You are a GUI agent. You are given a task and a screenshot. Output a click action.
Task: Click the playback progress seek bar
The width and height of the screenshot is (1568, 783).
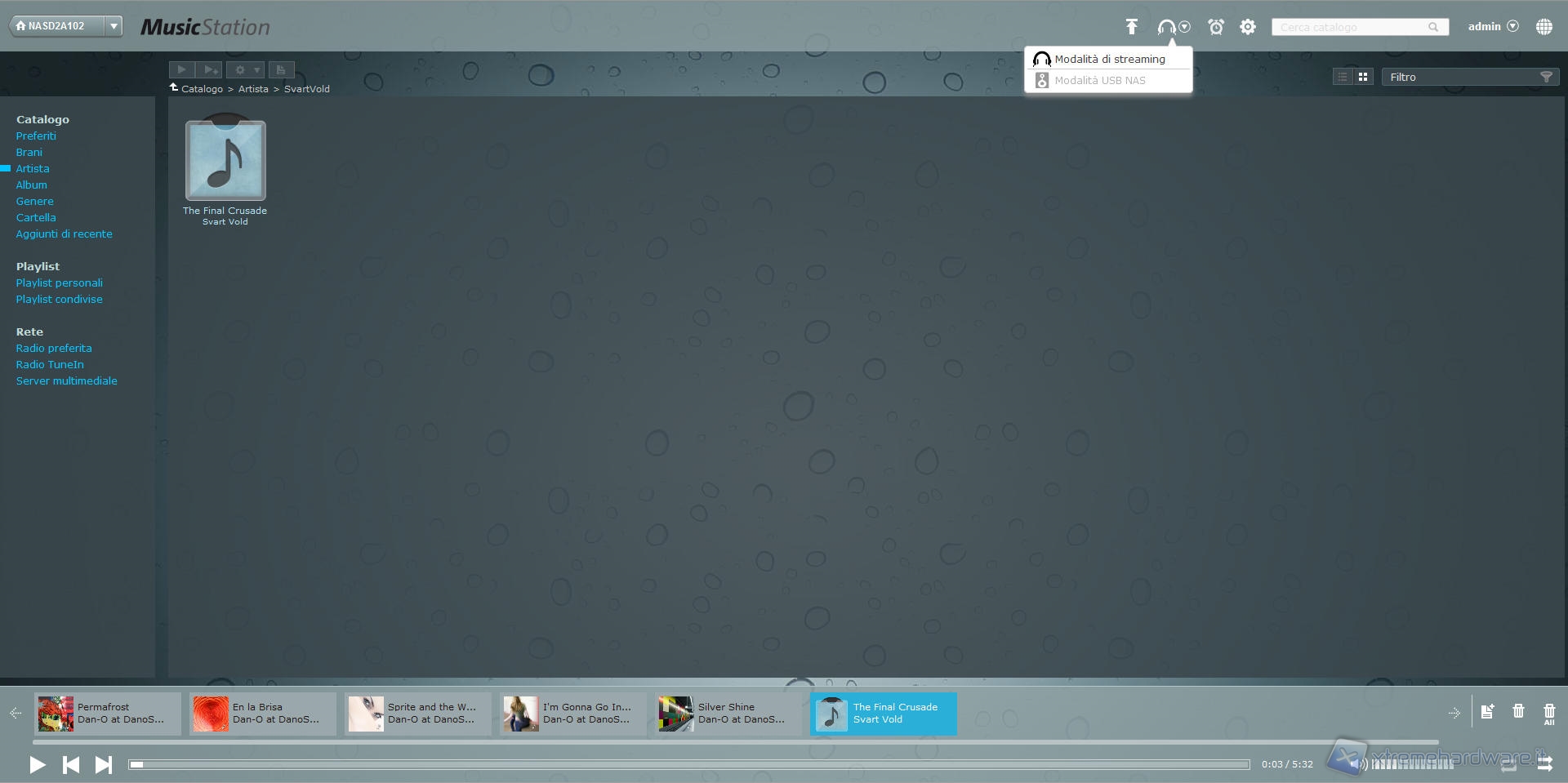[x=688, y=764]
